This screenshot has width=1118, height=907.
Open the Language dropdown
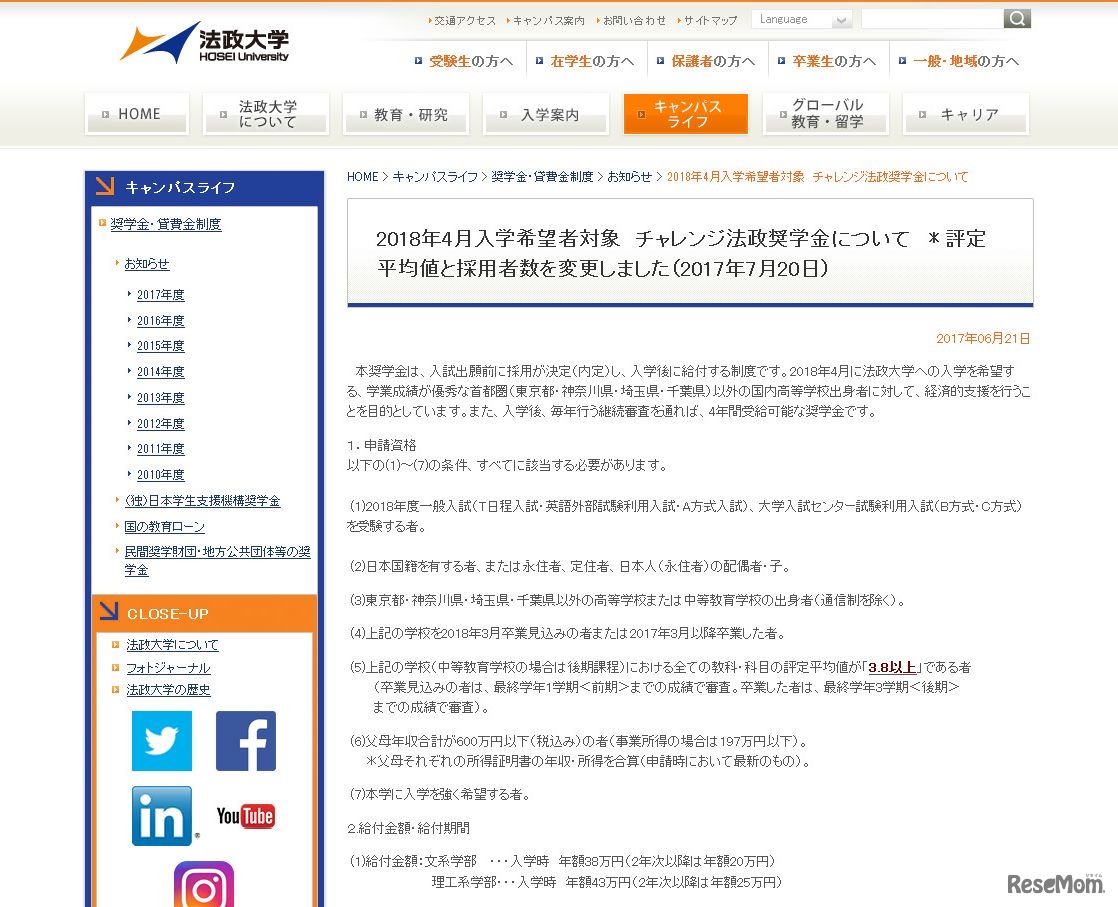pyautogui.click(x=802, y=19)
